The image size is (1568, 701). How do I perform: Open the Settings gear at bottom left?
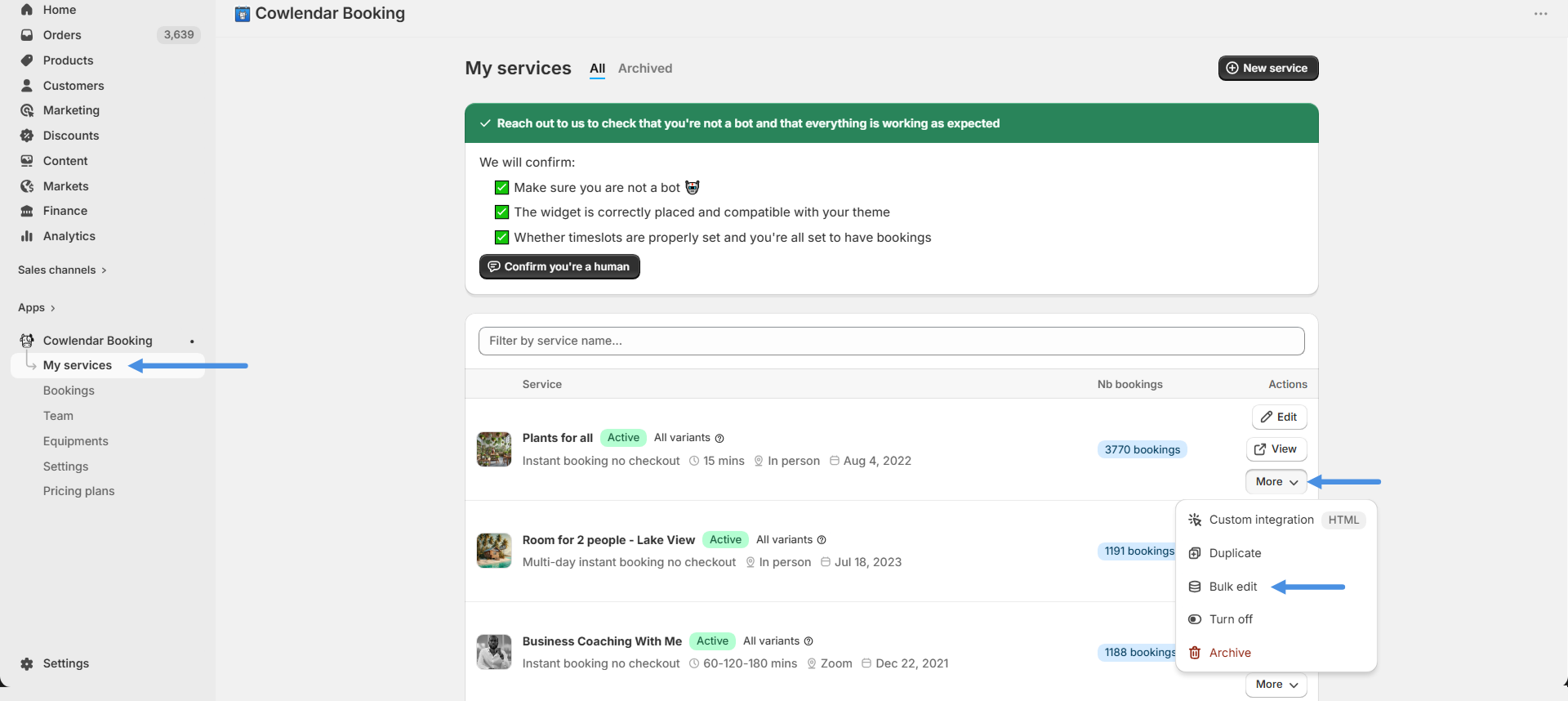click(27, 663)
